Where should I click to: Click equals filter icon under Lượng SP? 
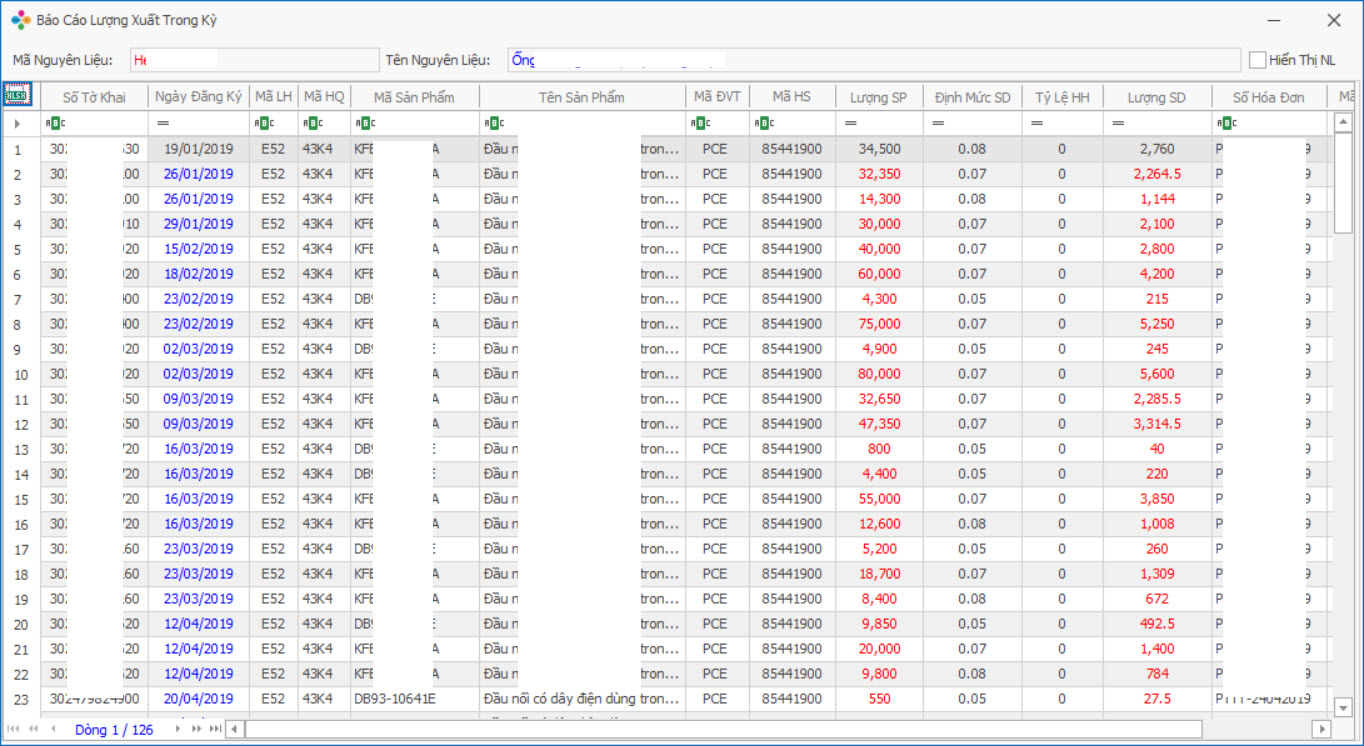tap(850, 123)
